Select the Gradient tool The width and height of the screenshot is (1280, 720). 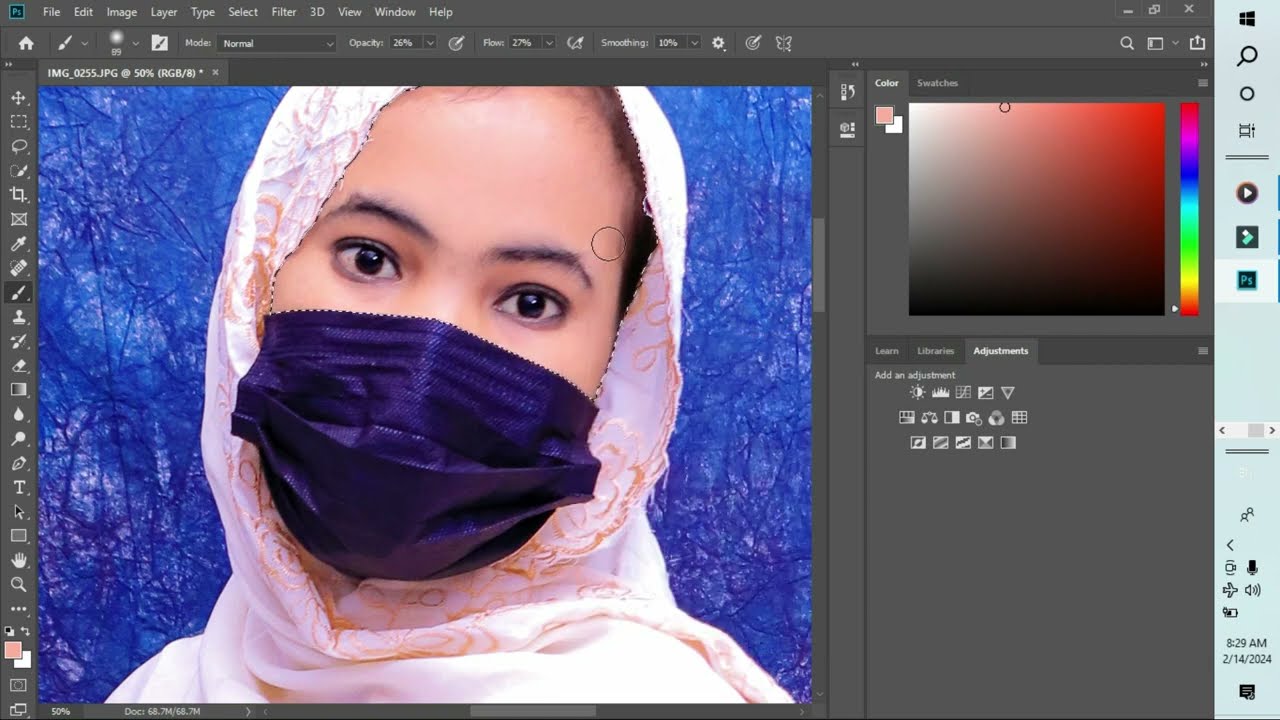[18, 390]
